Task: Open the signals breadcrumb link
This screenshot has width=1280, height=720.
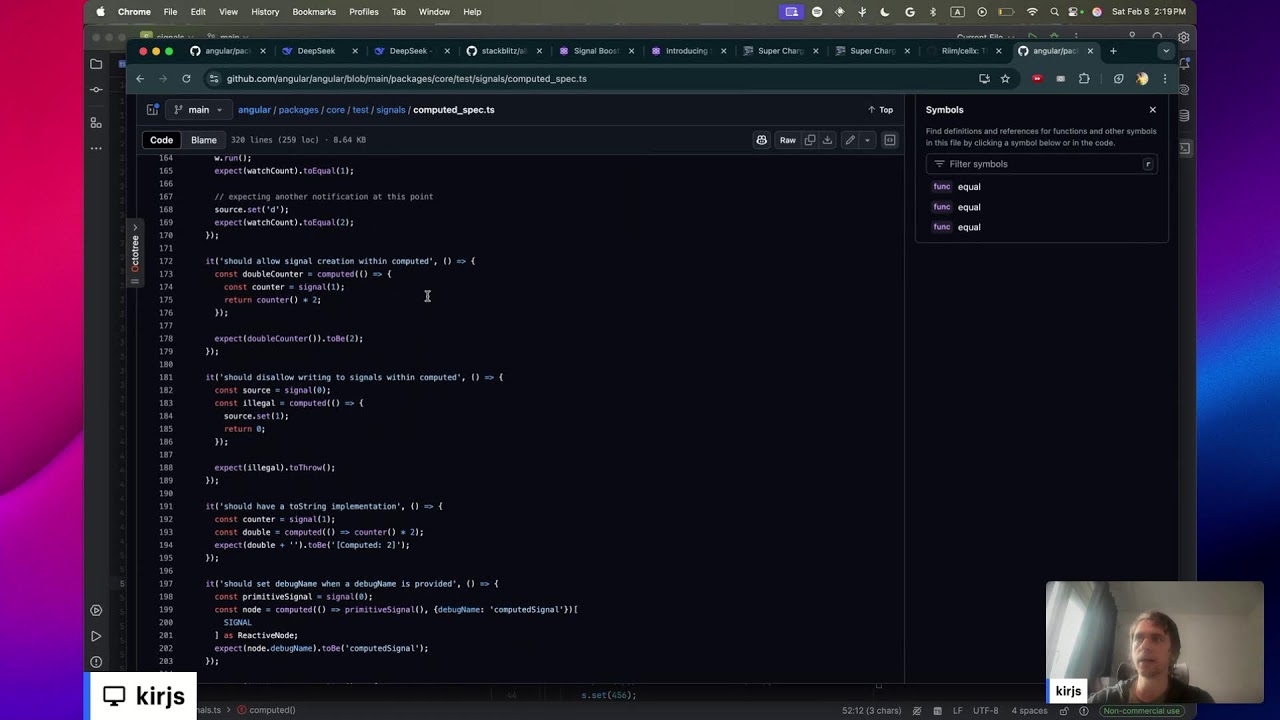Action: [x=390, y=110]
